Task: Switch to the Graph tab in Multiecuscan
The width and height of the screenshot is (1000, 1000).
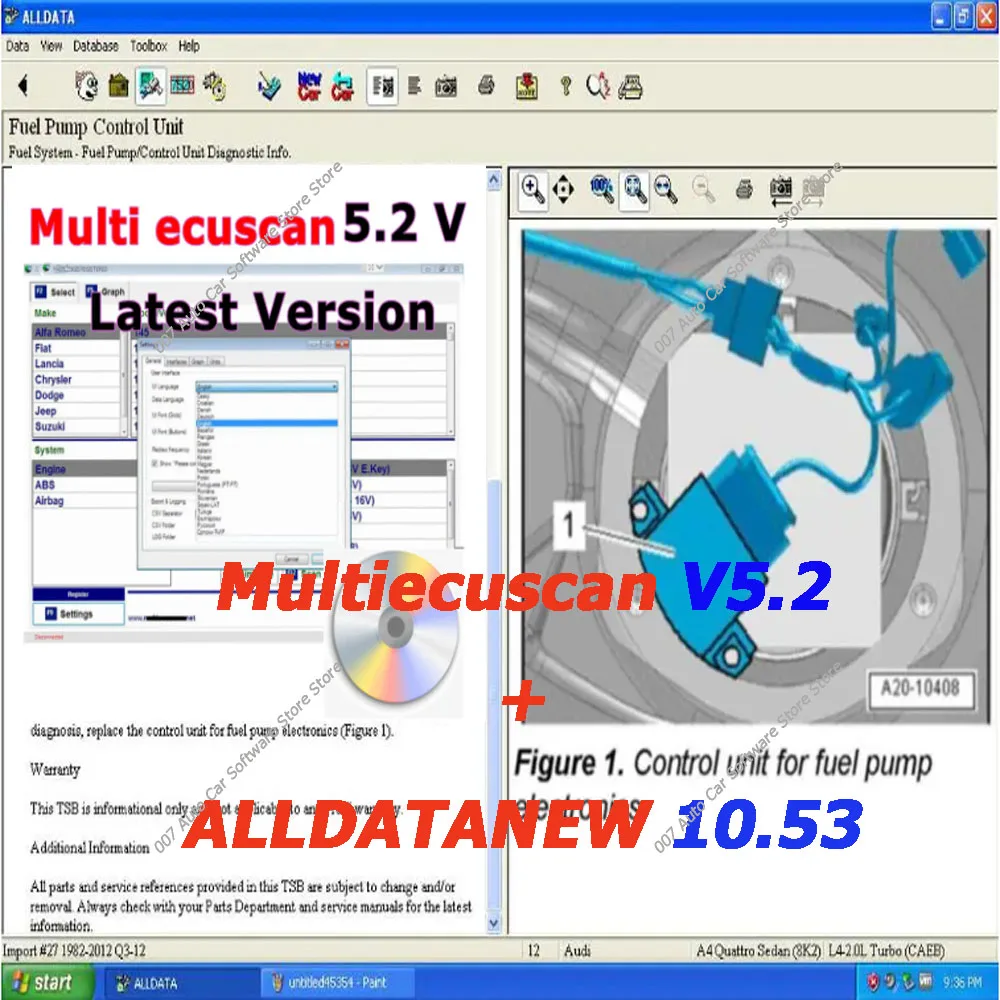Action: pyautogui.click(x=110, y=291)
